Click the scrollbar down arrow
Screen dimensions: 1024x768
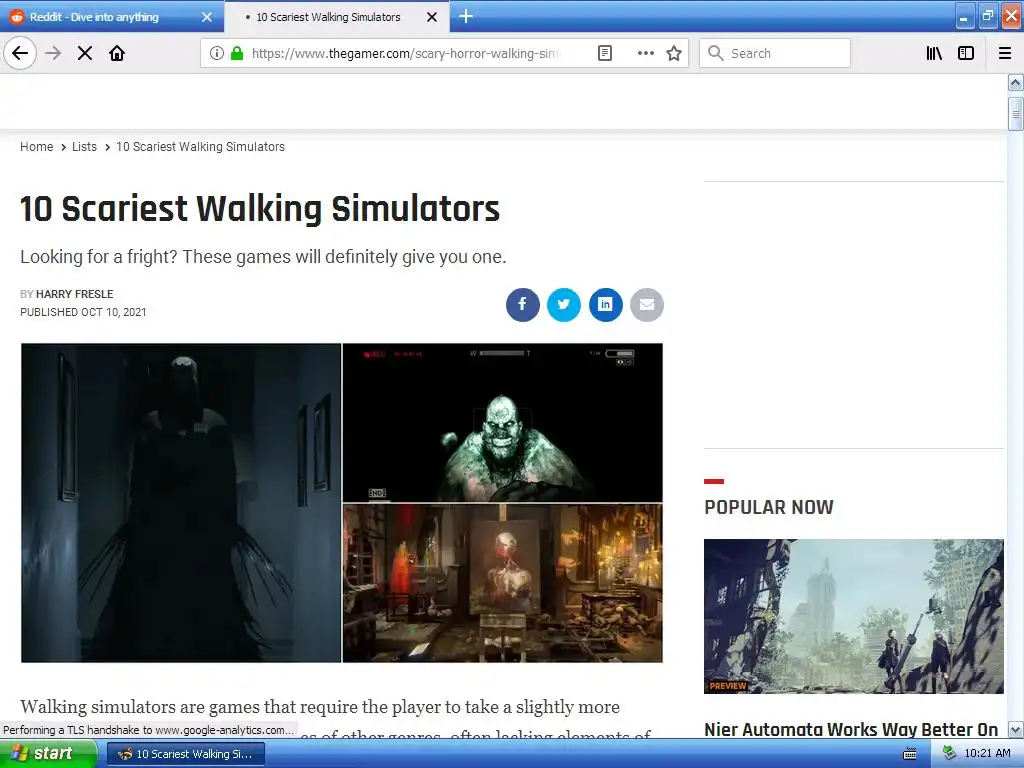[1015, 729]
